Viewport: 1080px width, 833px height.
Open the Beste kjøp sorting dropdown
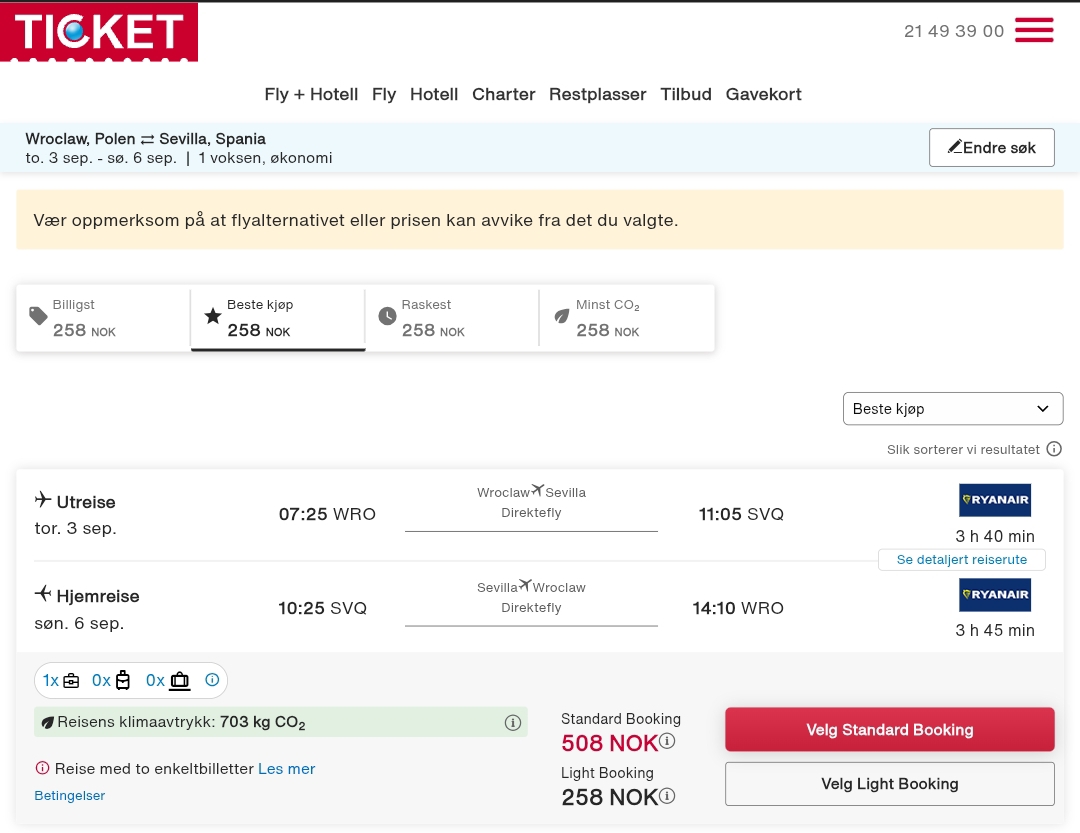tap(953, 409)
